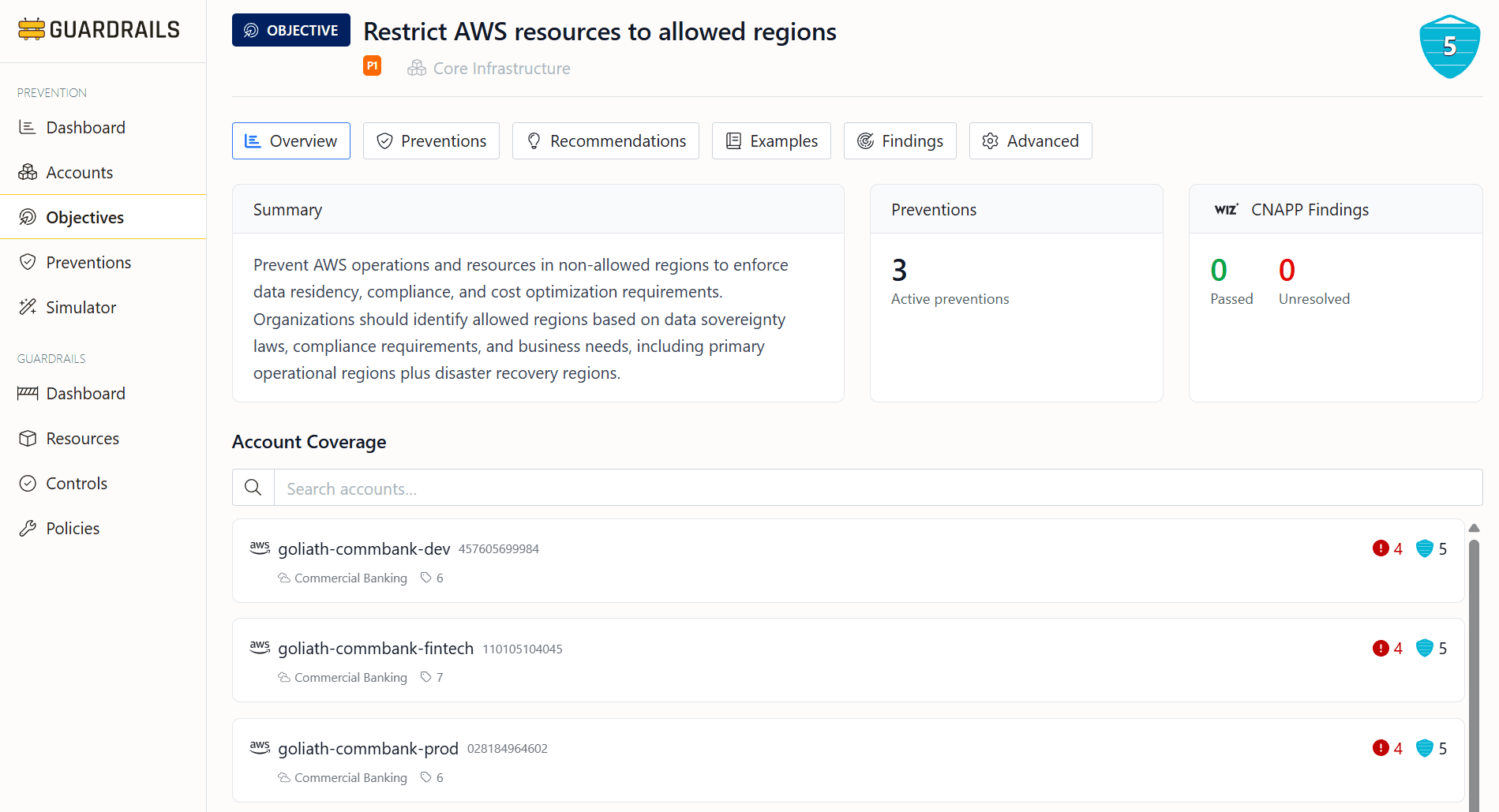Go to Accounts in sidebar

point(79,173)
